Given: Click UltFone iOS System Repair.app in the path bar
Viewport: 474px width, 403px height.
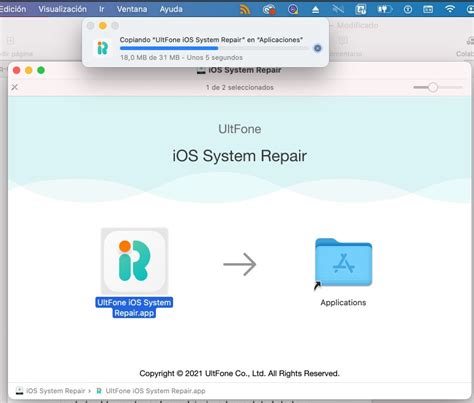Looking at the screenshot, I should tap(155, 391).
